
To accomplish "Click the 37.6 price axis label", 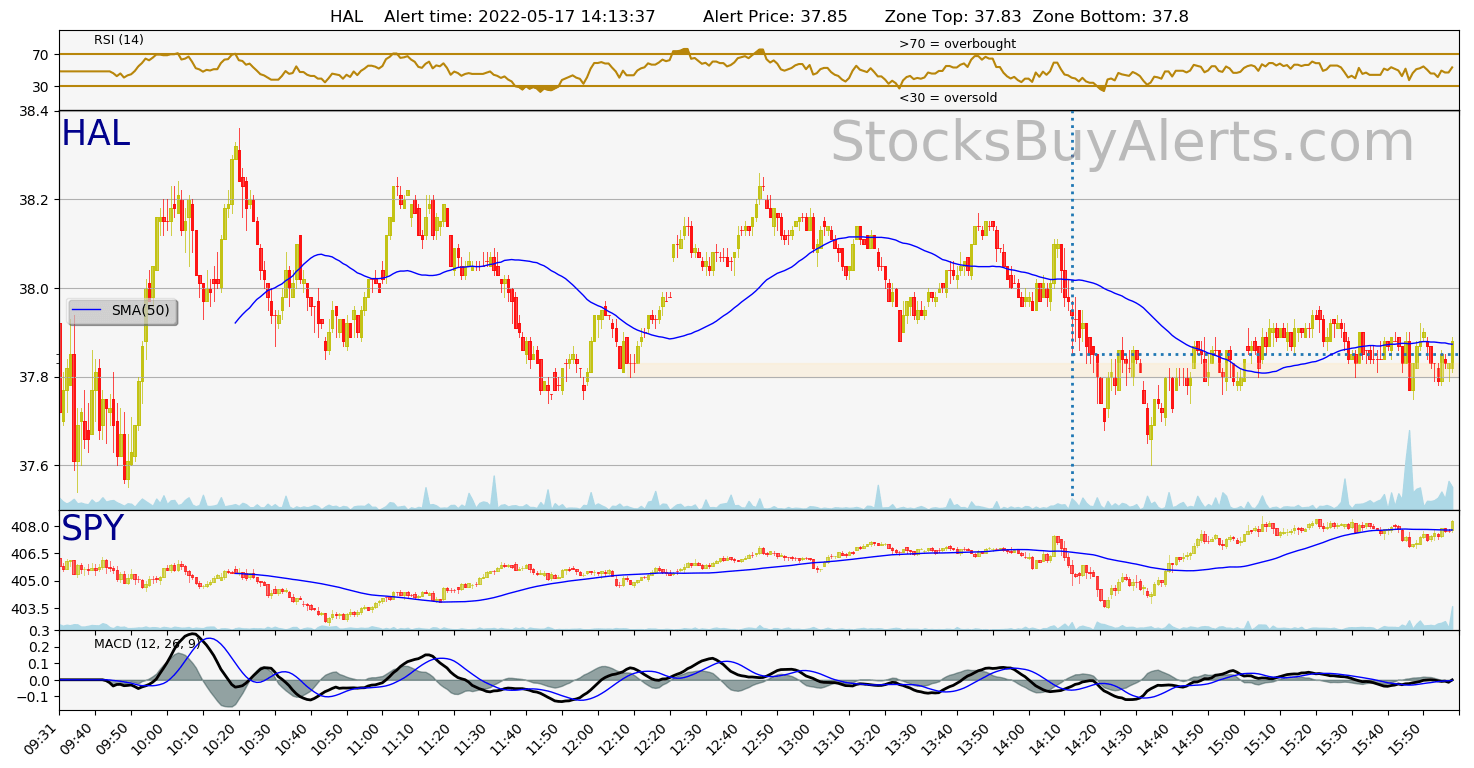I will (33, 466).
